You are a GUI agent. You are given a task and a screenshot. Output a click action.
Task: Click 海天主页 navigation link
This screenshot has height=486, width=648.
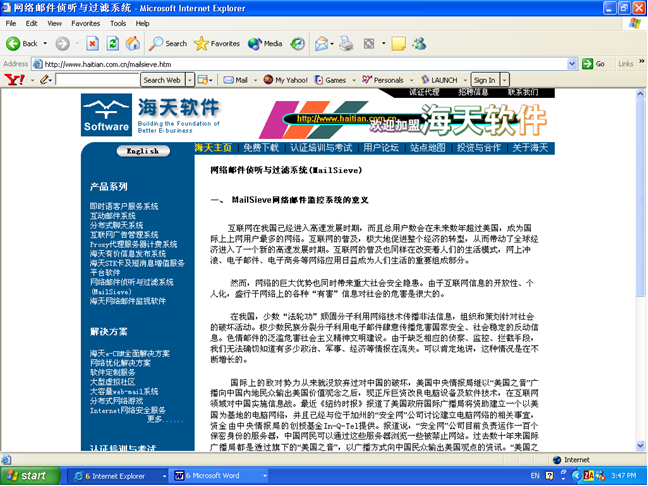213,148
